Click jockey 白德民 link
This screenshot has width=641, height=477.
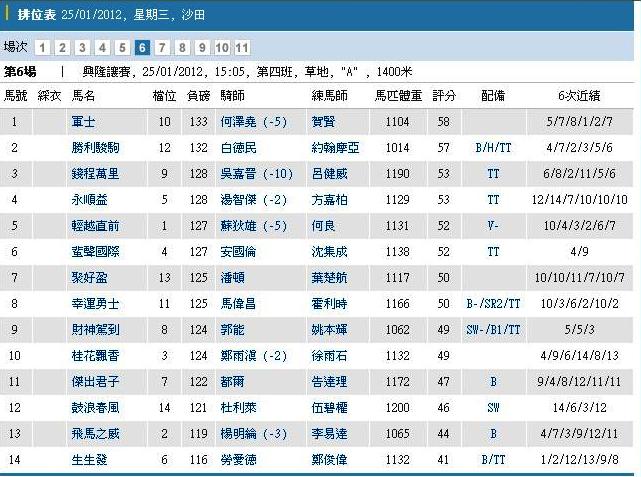(238, 147)
